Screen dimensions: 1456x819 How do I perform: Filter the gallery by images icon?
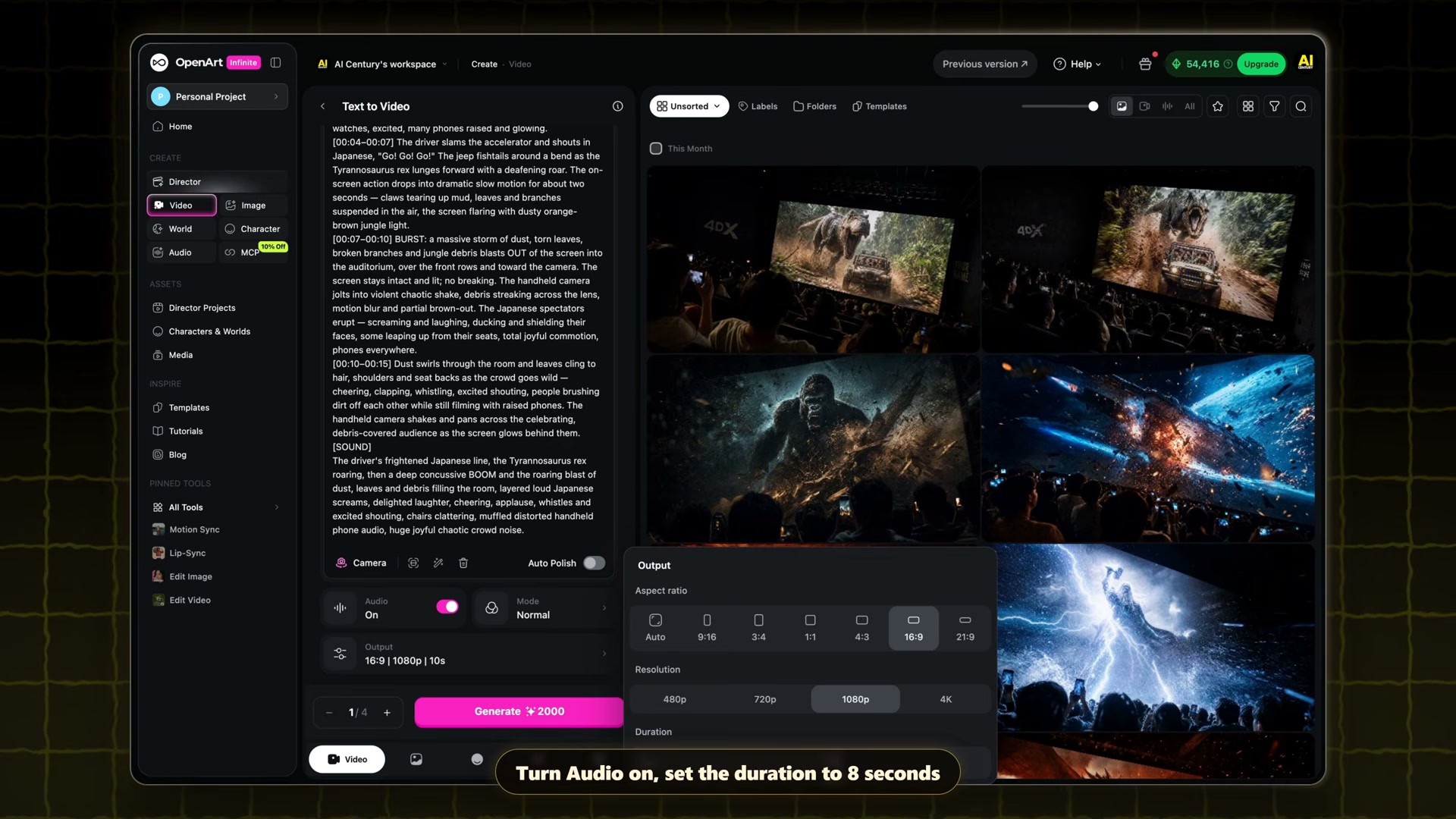click(x=1122, y=106)
